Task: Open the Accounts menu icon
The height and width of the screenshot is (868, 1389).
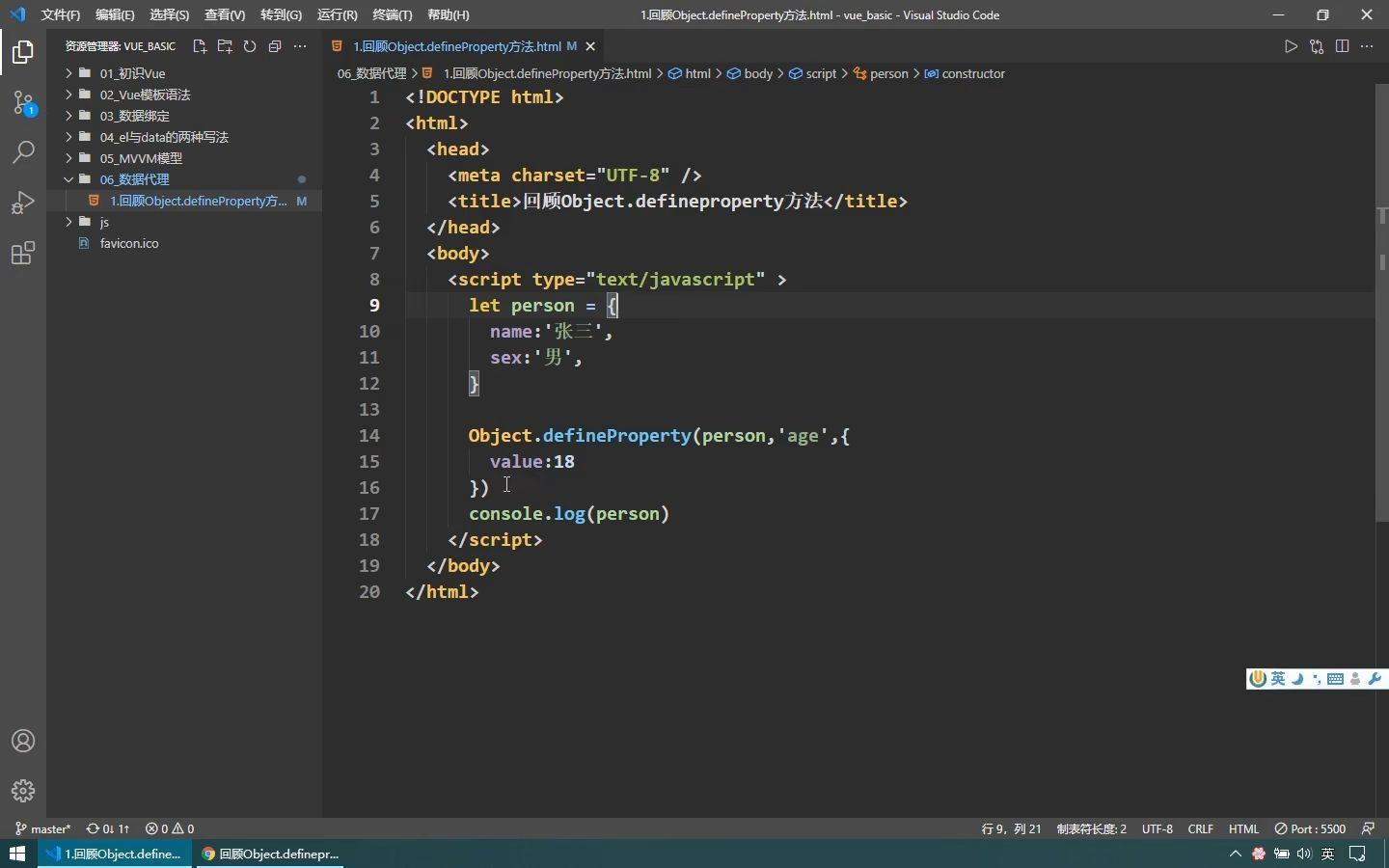Action: coord(23,741)
